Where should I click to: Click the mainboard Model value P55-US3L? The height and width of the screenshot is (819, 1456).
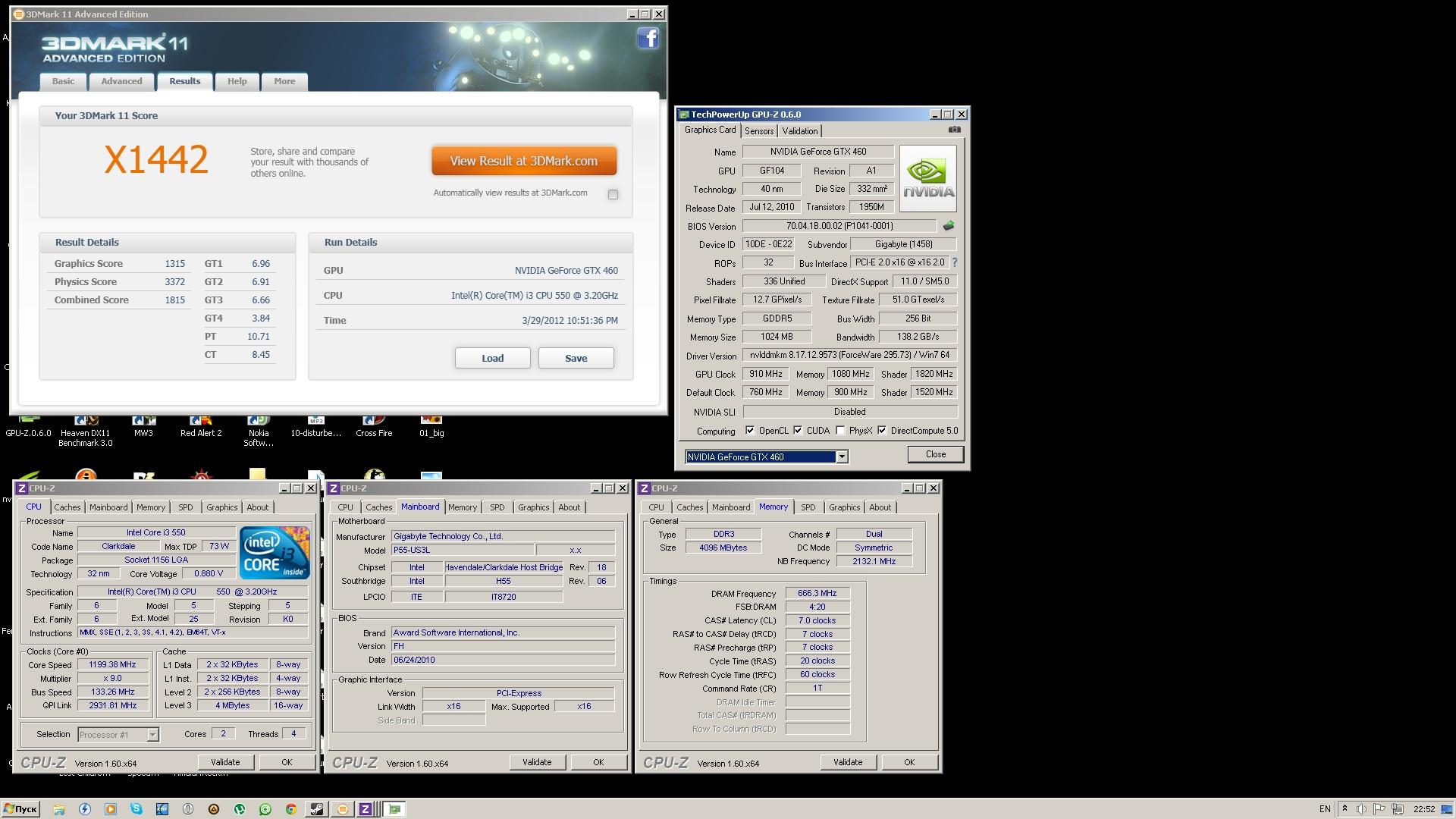pos(463,550)
